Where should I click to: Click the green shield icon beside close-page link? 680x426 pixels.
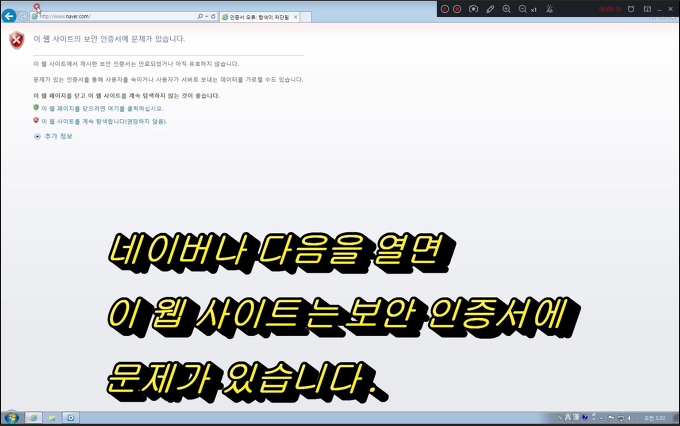point(36,108)
